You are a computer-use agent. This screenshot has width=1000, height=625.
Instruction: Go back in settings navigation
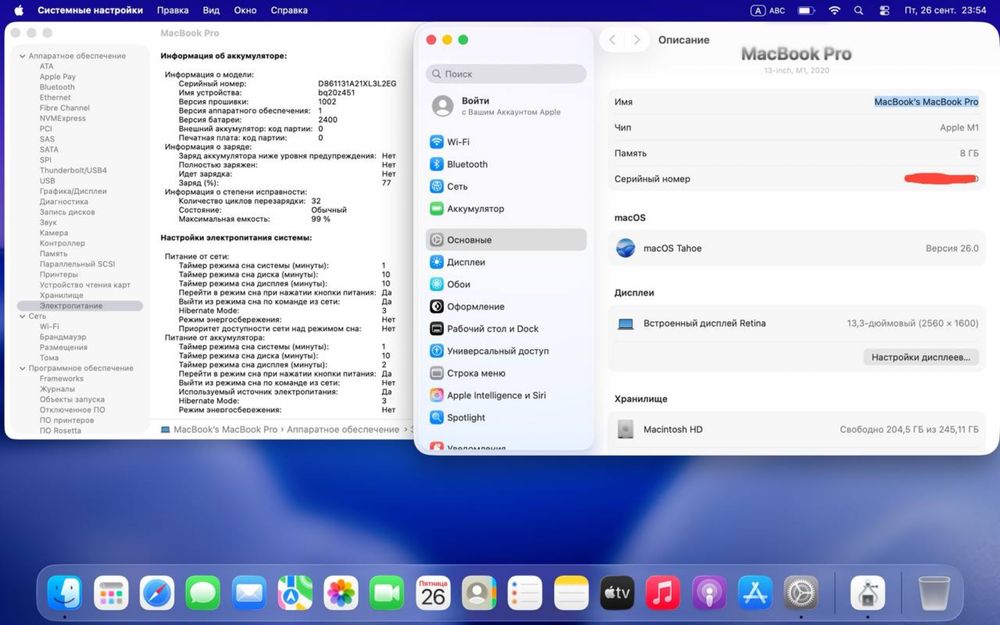pyautogui.click(x=612, y=40)
